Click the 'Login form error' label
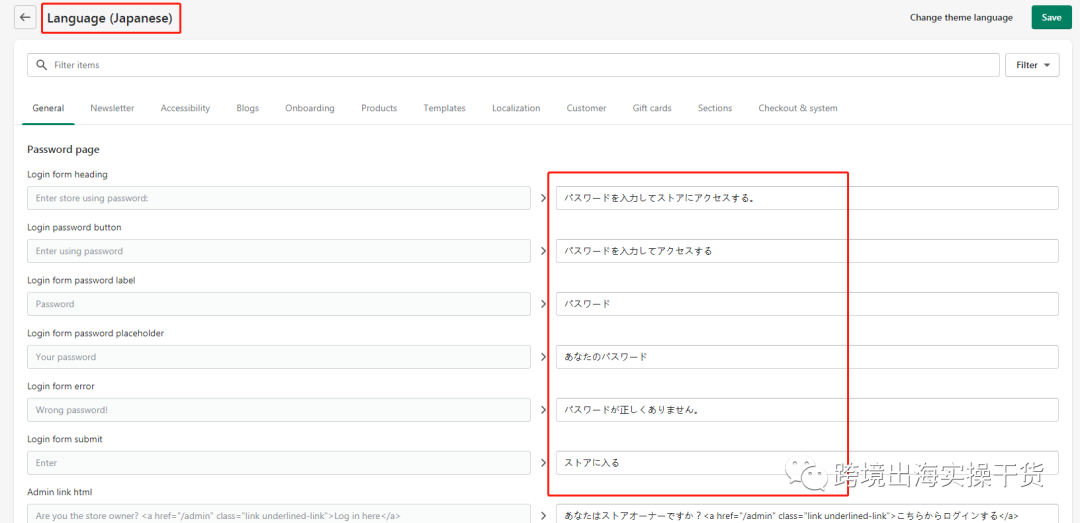This screenshot has height=523, width=1080. pos(60,386)
